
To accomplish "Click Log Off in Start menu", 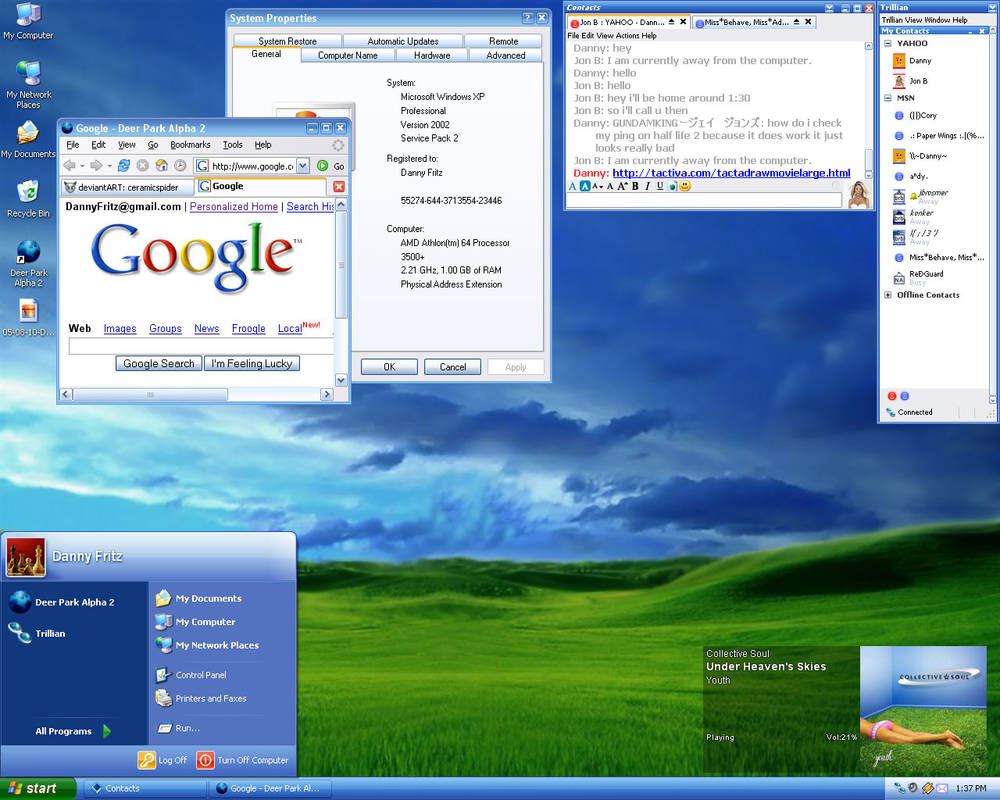I will (163, 760).
